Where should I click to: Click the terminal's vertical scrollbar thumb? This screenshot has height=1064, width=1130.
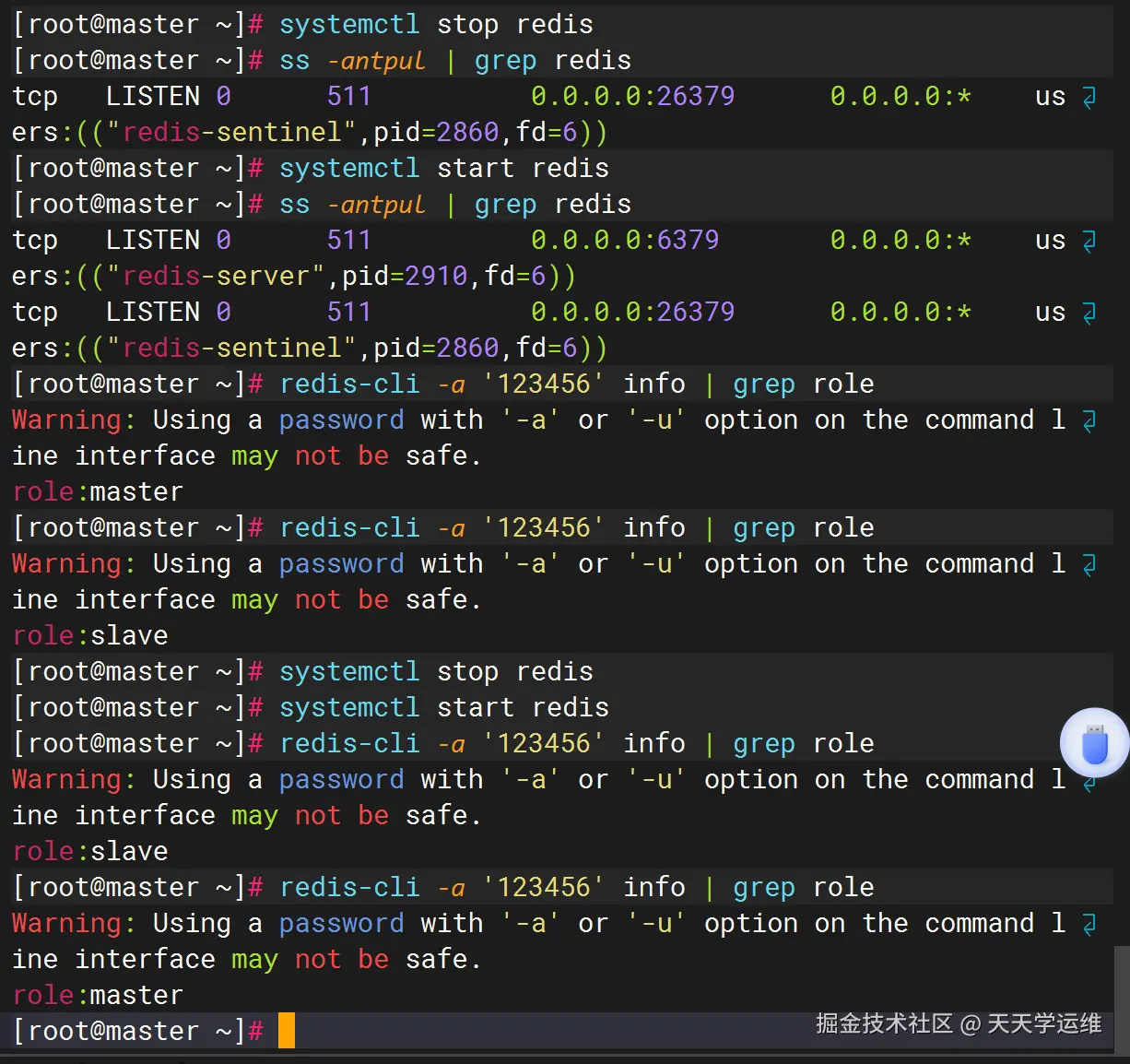(x=1122, y=1000)
